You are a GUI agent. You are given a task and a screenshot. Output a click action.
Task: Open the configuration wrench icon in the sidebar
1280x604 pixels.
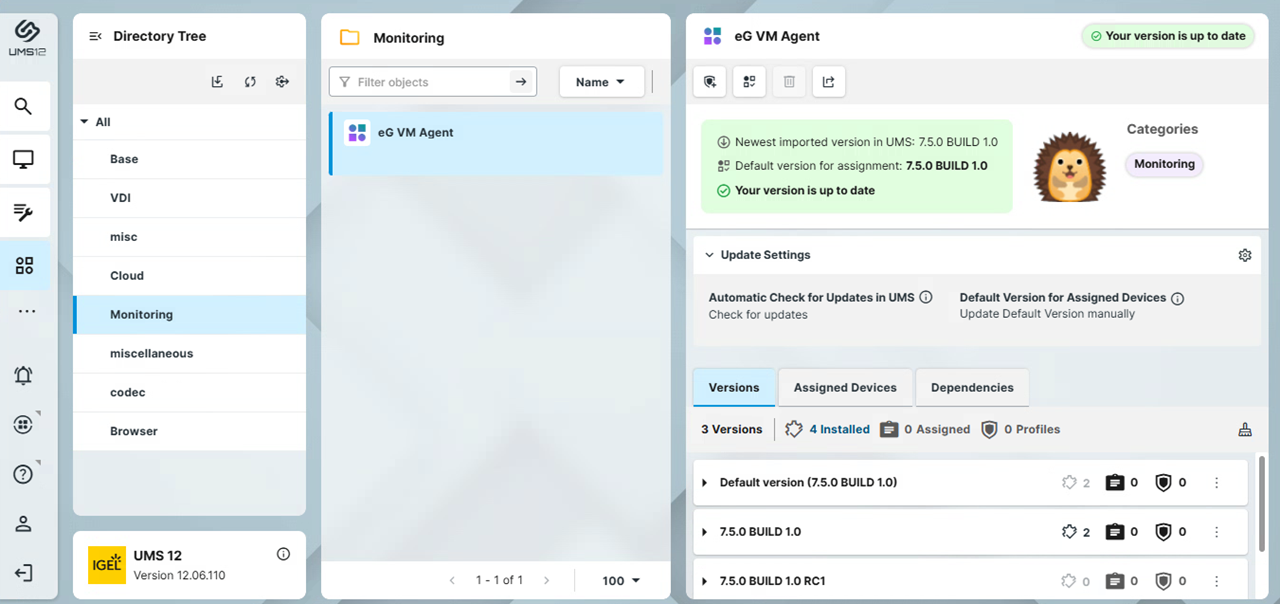click(24, 212)
